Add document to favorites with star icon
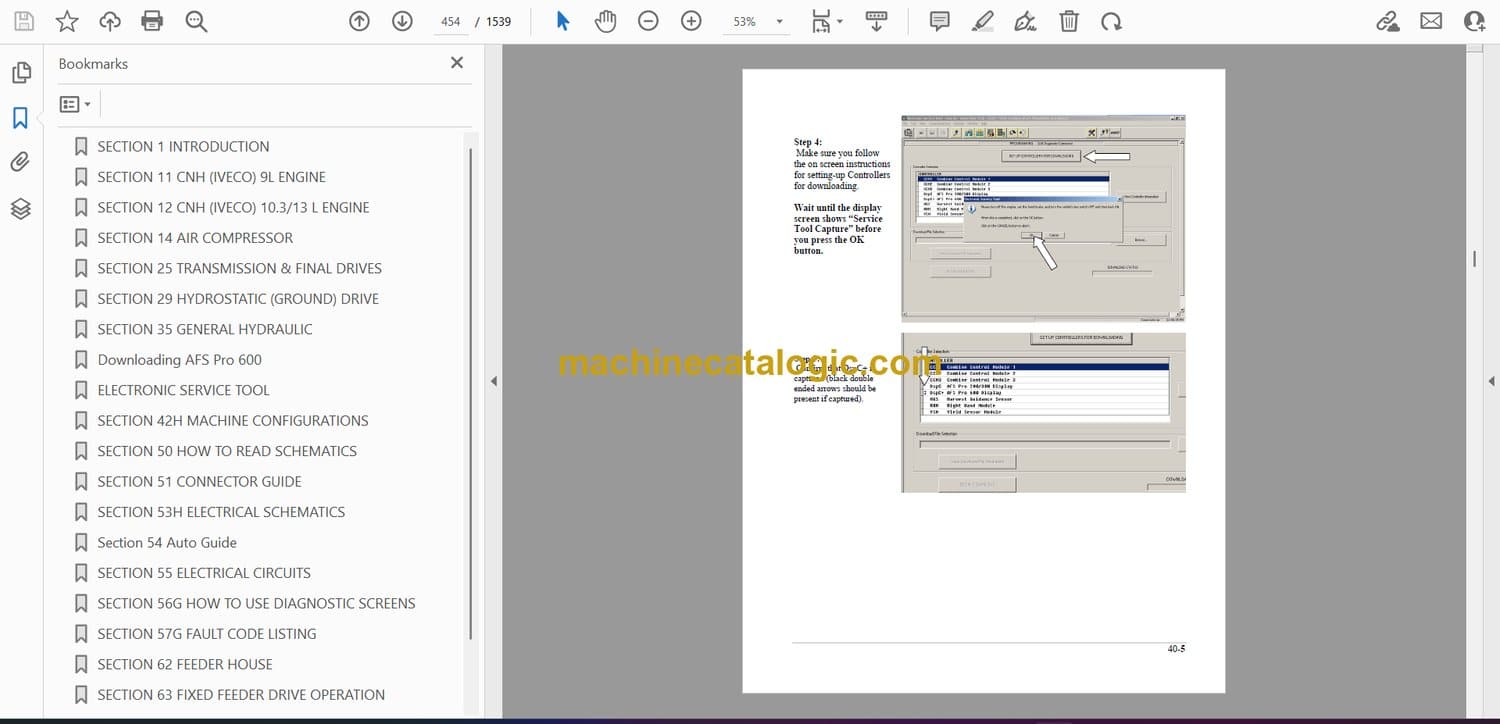 [66, 21]
